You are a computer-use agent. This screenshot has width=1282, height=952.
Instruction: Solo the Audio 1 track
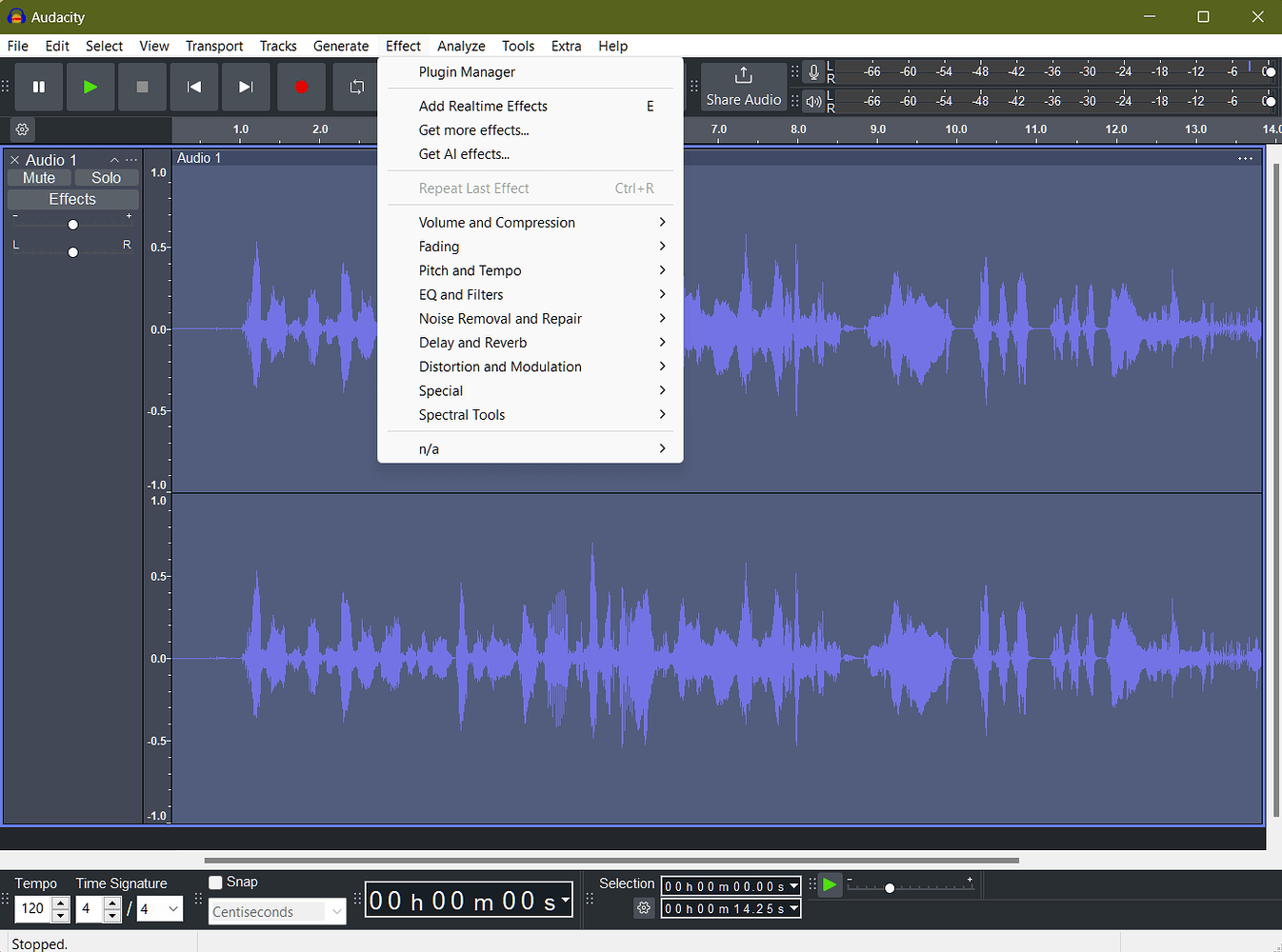[x=105, y=177]
